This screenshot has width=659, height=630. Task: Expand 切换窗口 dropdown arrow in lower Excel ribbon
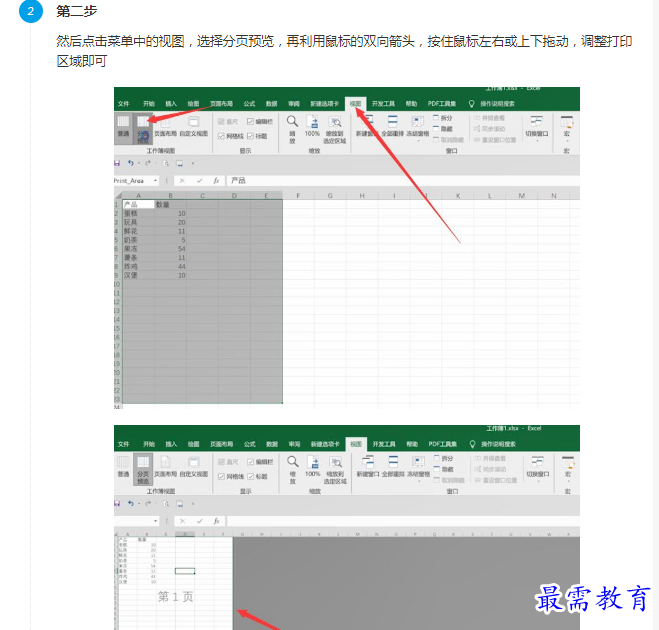point(538,481)
